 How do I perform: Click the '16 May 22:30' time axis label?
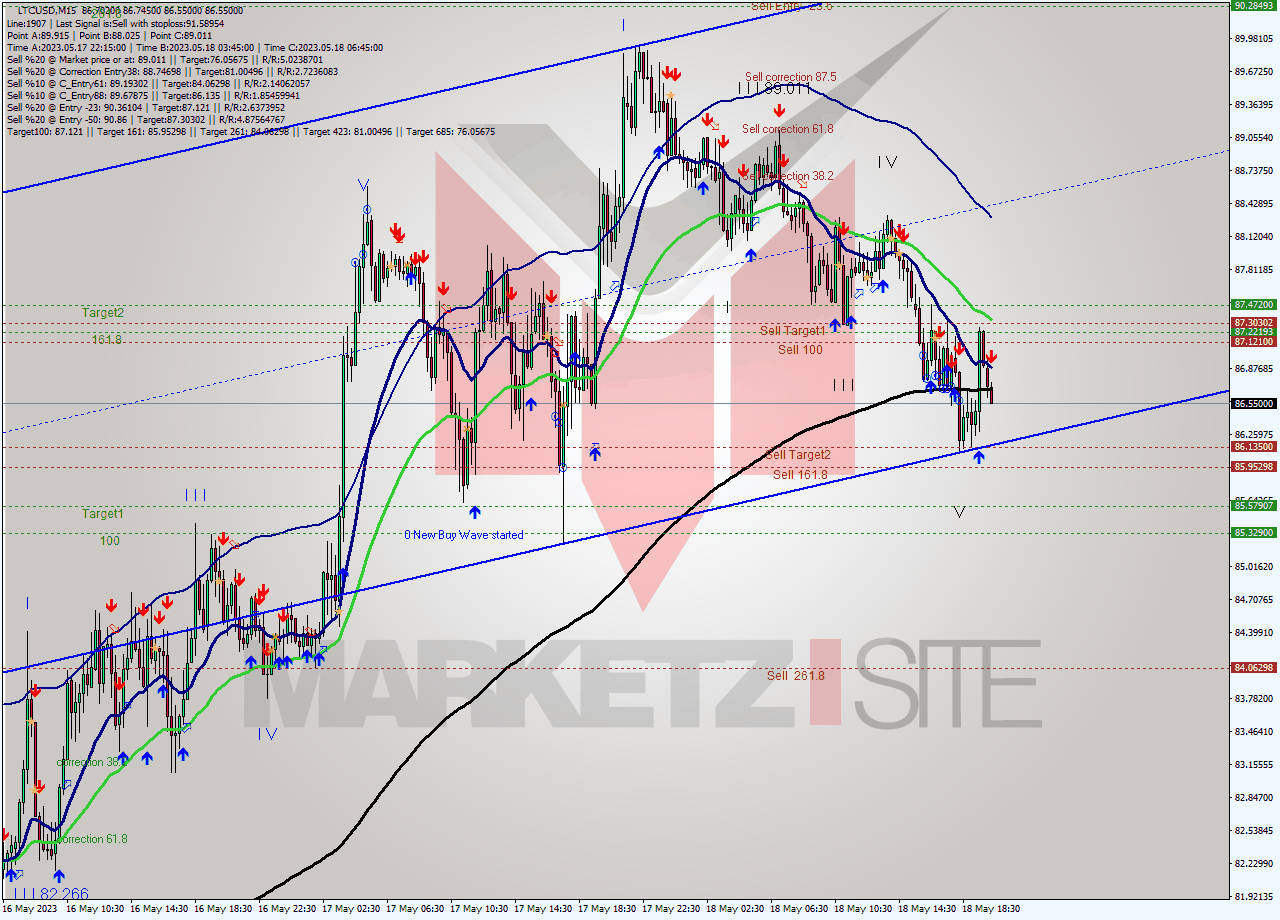tap(289, 909)
